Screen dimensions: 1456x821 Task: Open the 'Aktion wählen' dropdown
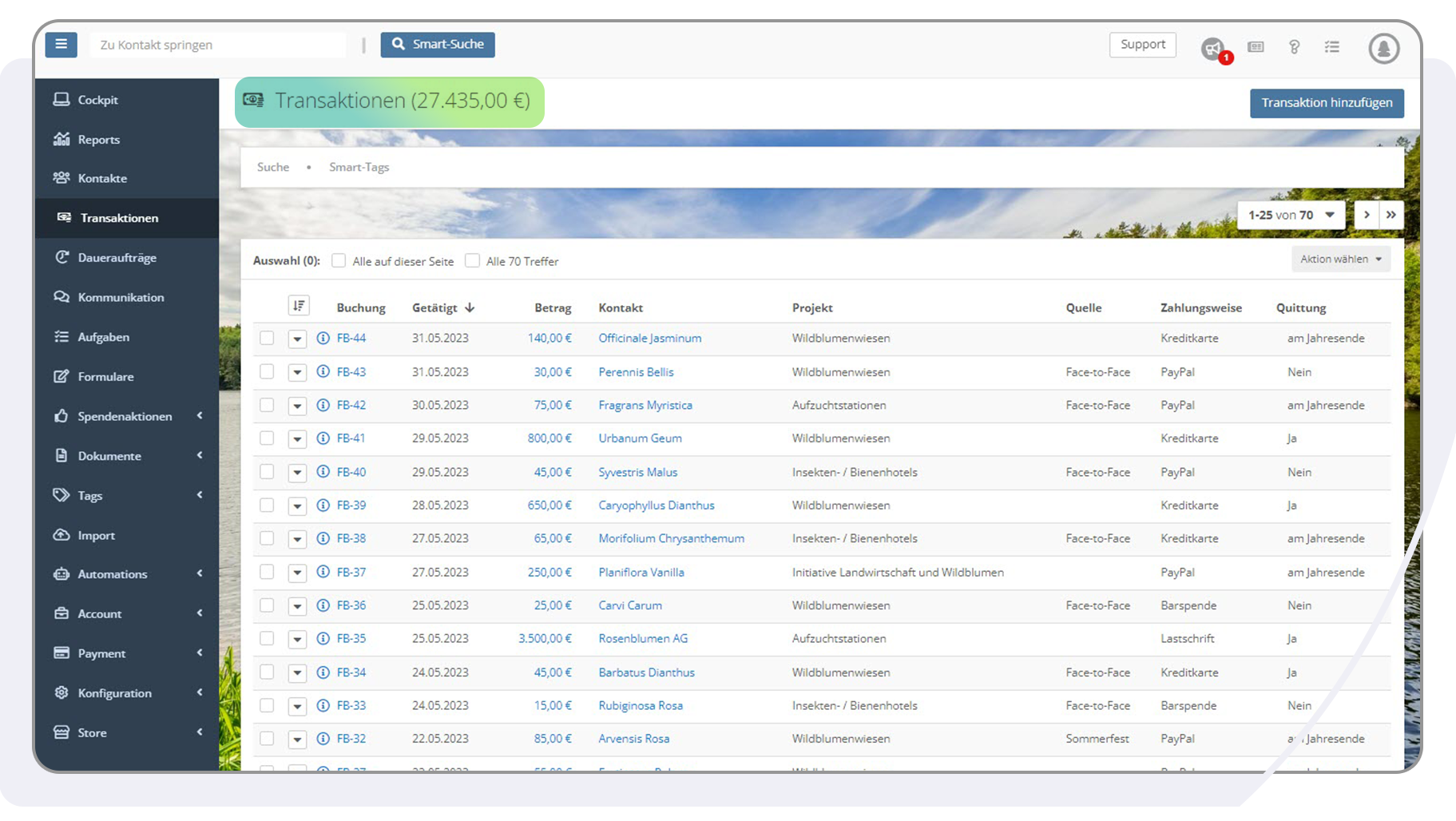point(1340,260)
